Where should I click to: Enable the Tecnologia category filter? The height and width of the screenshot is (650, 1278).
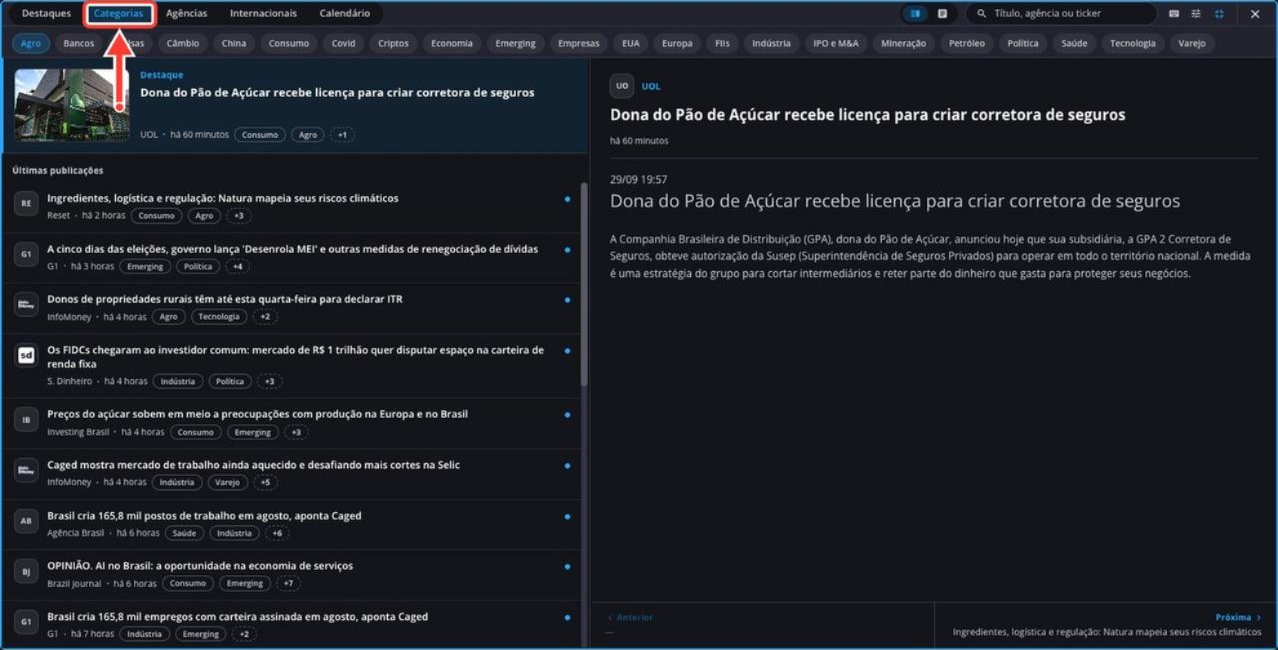tap(1132, 43)
